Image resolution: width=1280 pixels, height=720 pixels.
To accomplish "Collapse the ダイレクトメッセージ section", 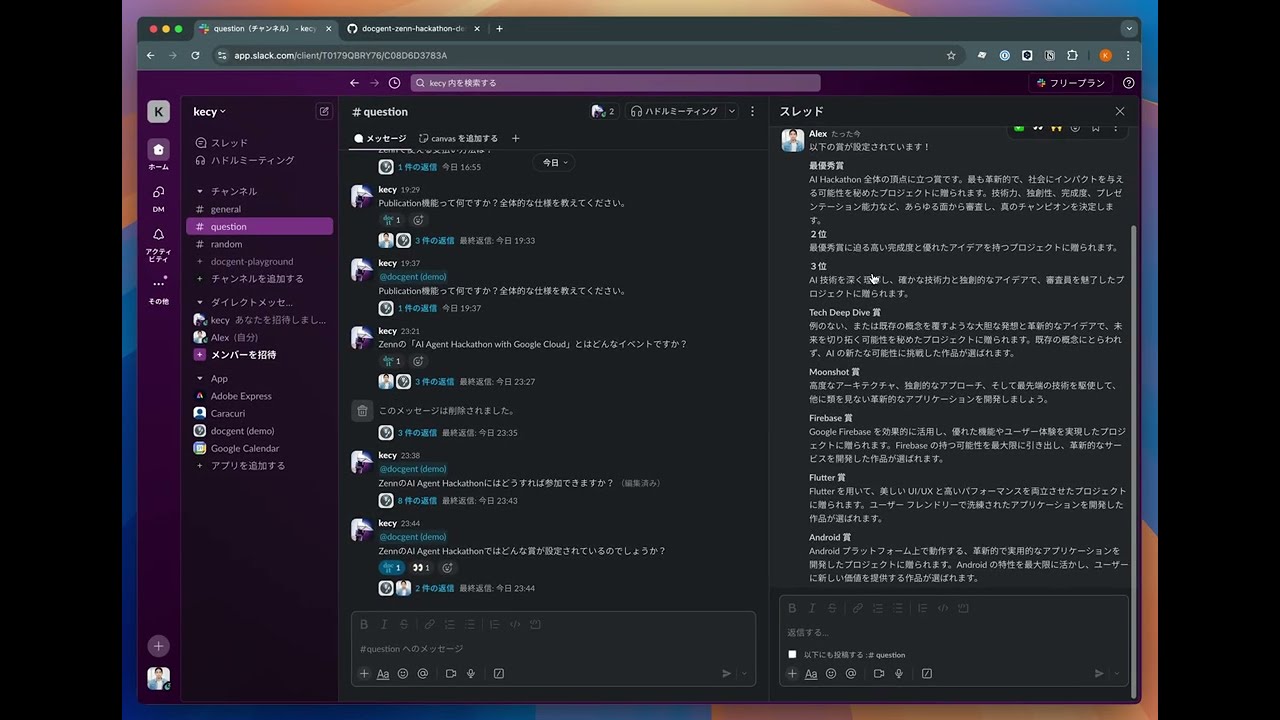I will pyautogui.click(x=200, y=302).
